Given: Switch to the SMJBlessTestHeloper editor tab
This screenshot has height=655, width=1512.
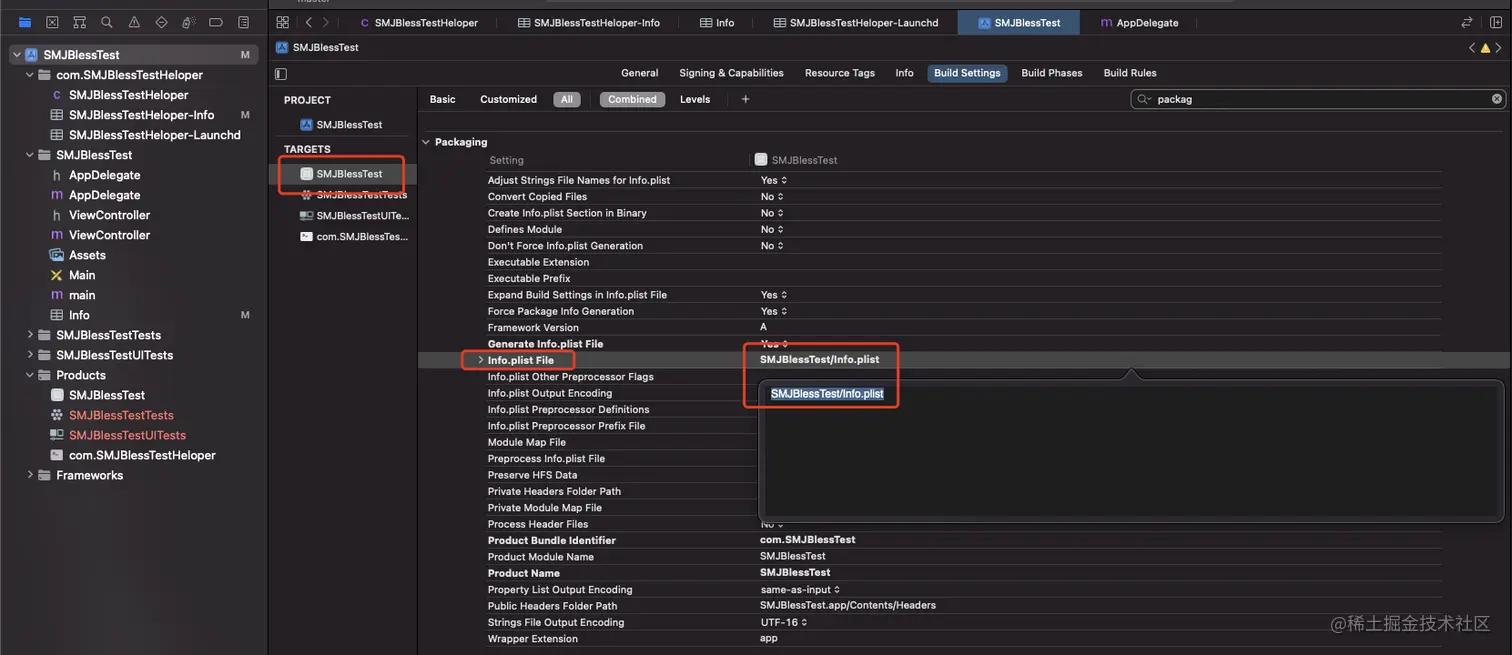Looking at the screenshot, I should coord(419,22).
